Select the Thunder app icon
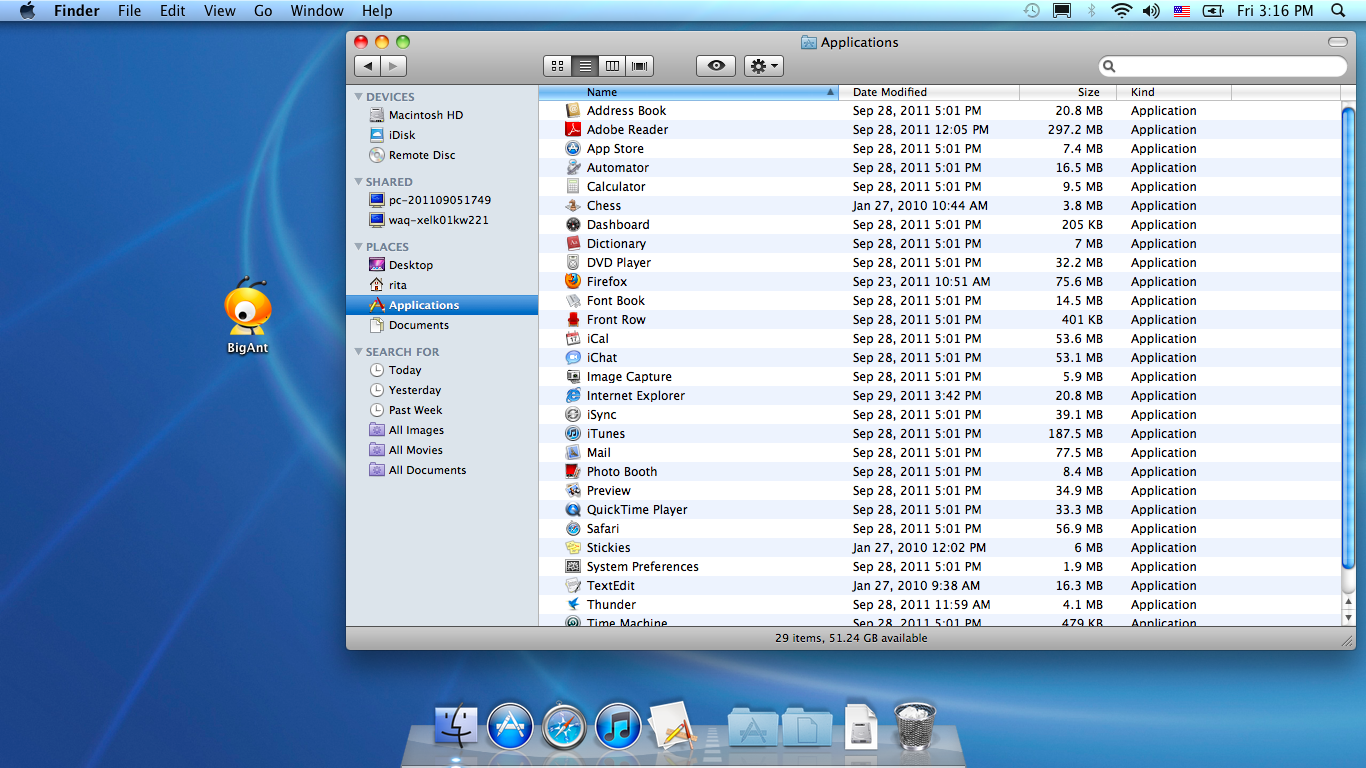1366x768 pixels. (573, 605)
